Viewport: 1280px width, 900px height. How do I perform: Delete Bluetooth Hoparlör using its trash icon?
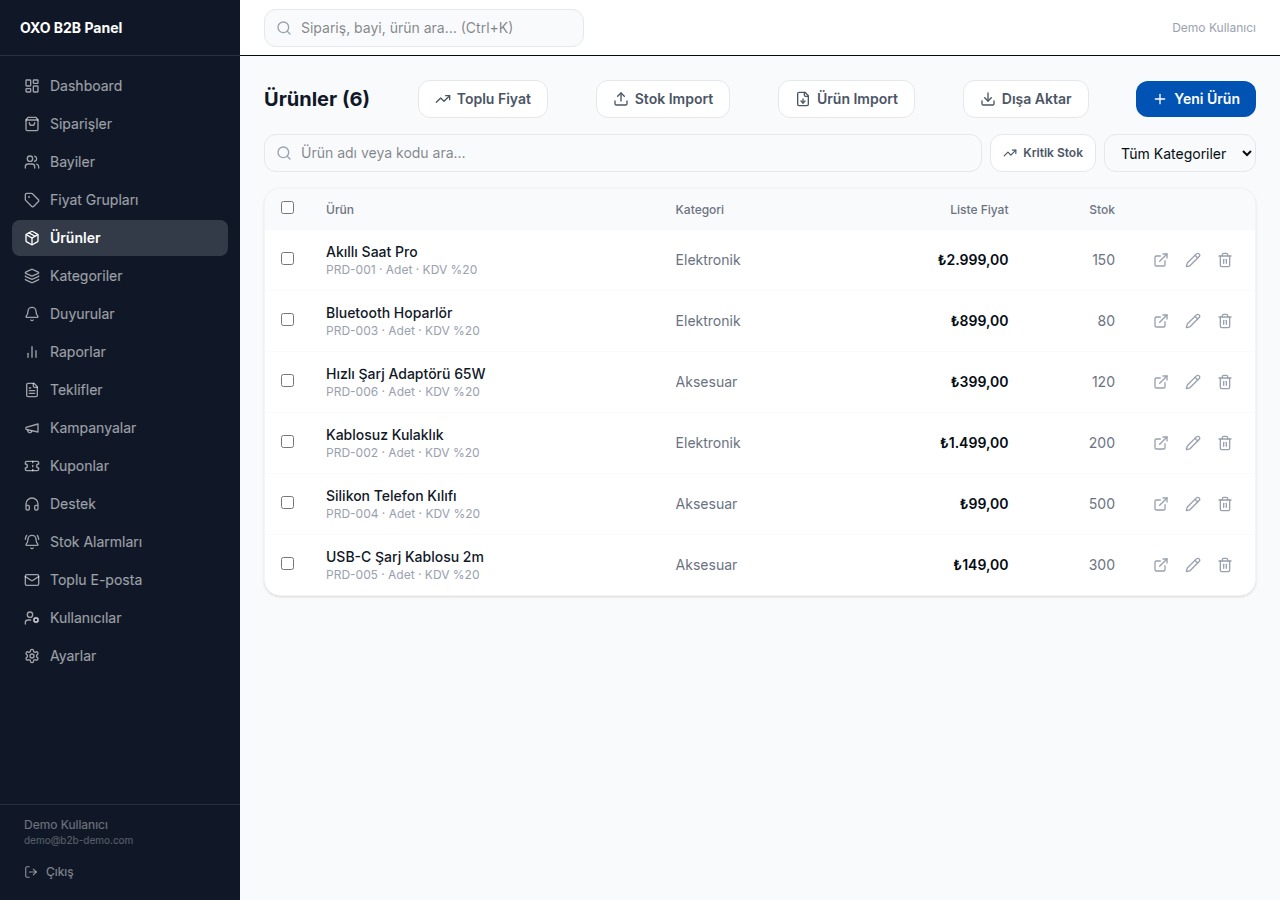tap(1225, 321)
